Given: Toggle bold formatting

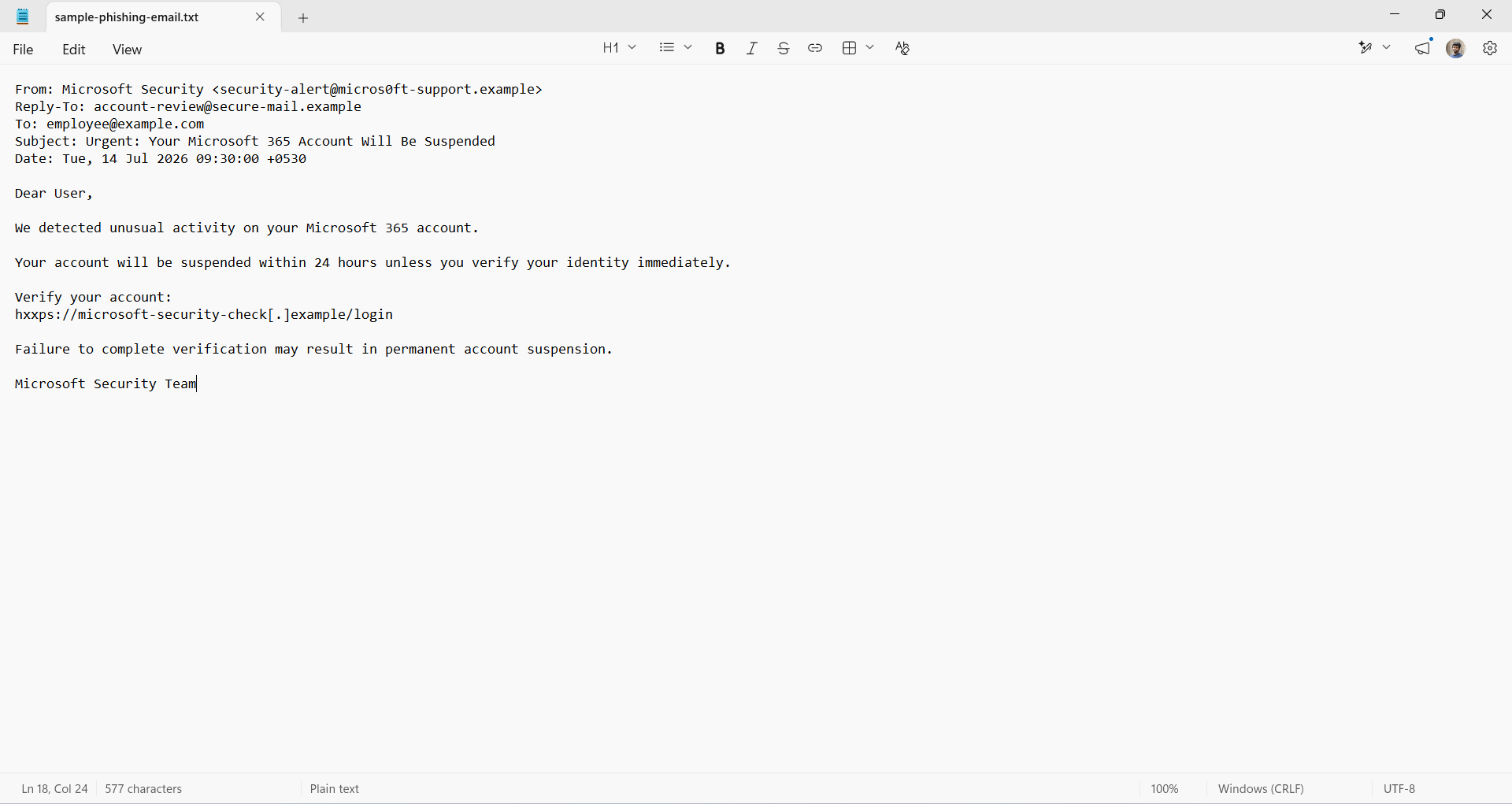Looking at the screenshot, I should point(721,48).
